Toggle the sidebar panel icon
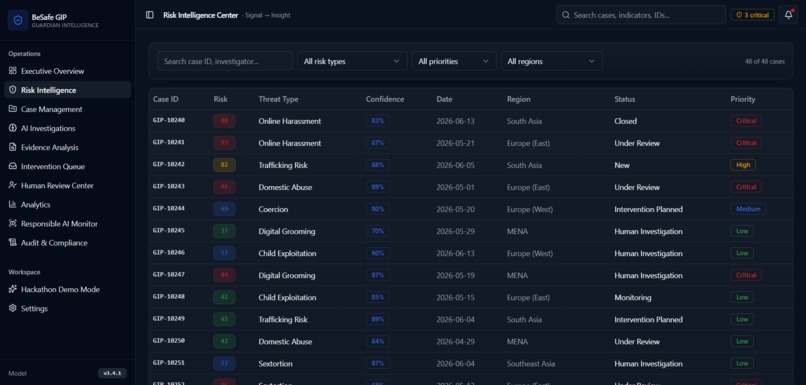This screenshot has width=806, height=385. pos(150,15)
